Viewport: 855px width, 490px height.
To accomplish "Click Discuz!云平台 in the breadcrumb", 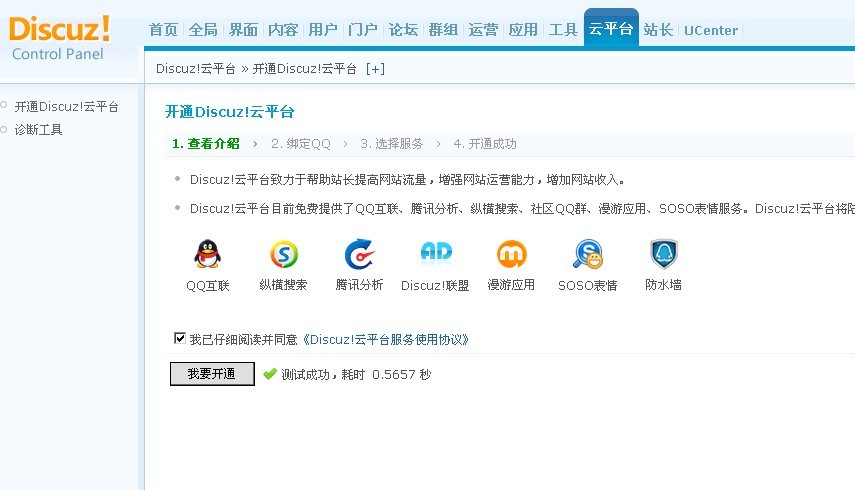I will [196, 69].
